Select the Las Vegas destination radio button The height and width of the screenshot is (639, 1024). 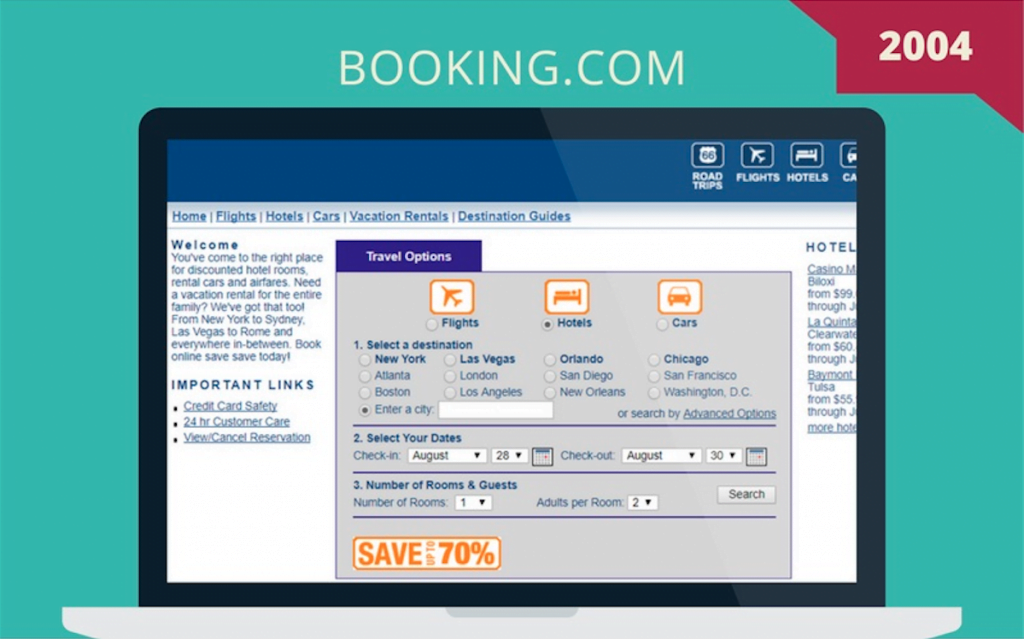450,359
